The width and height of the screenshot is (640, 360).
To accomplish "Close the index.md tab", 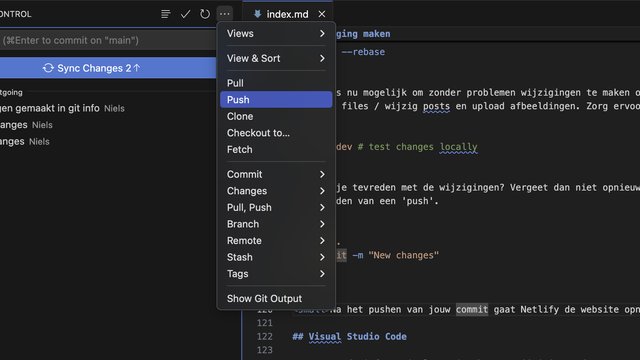I will pos(322,14).
